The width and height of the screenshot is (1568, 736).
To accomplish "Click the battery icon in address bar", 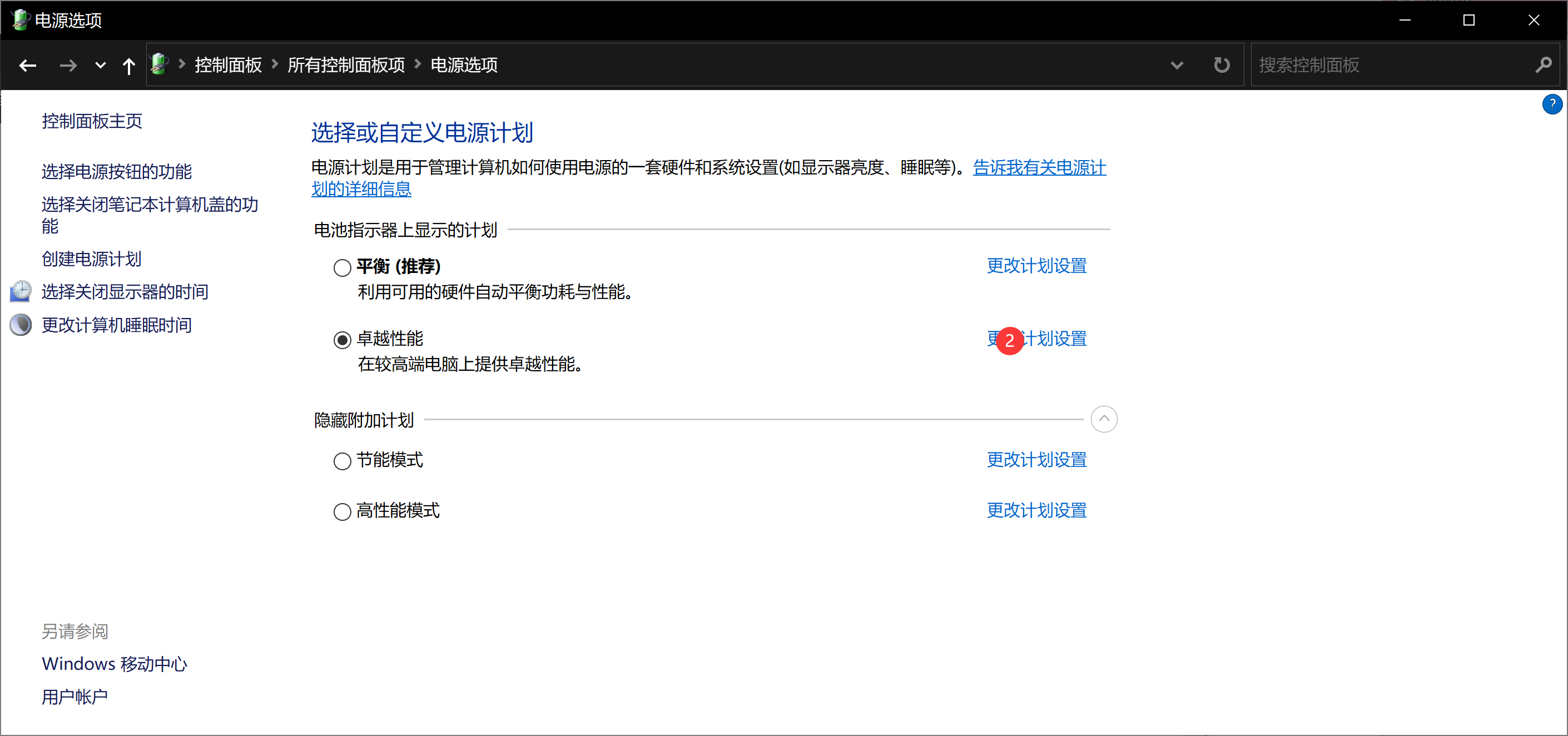I will click(x=160, y=64).
